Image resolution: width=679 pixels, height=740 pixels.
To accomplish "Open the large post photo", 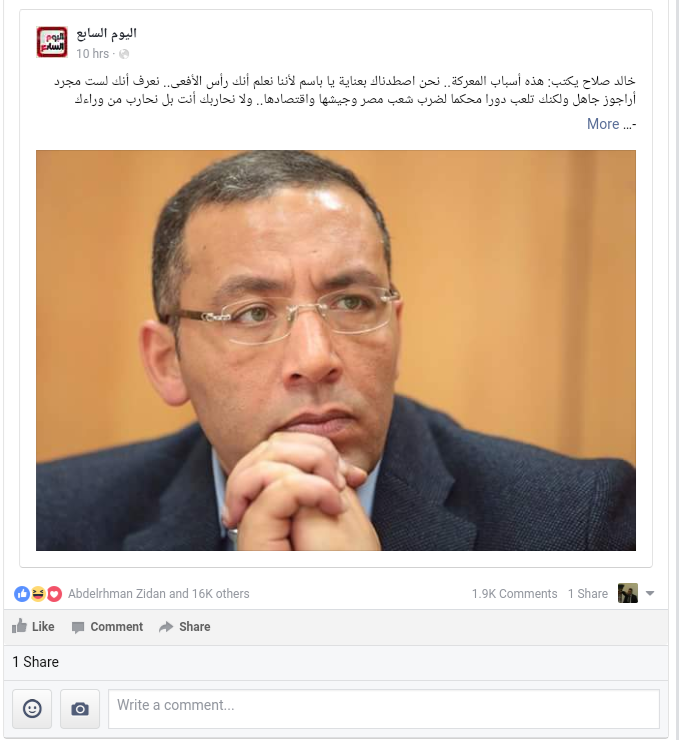I will [x=336, y=350].
